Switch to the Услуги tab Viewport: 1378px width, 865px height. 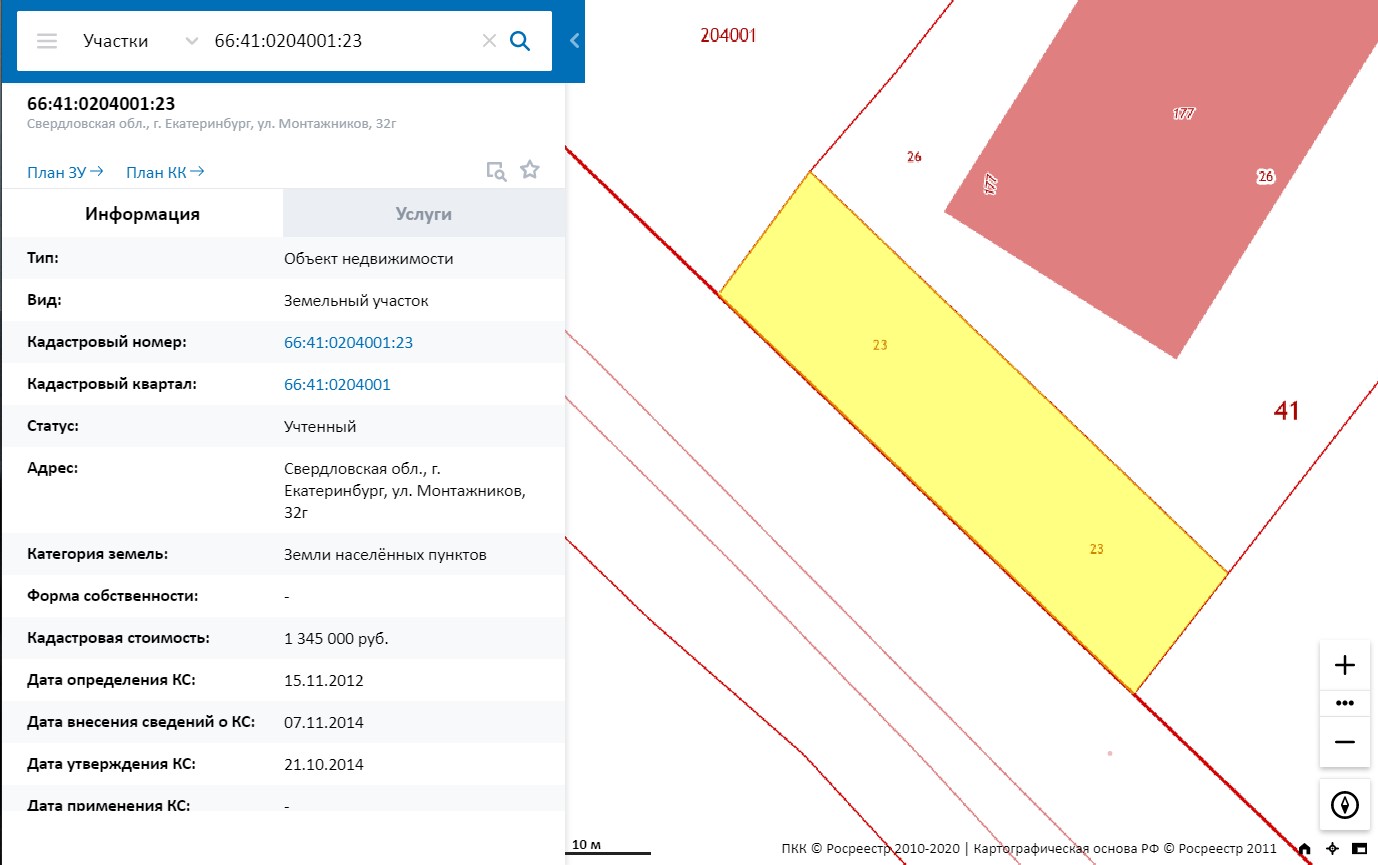click(x=424, y=214)
